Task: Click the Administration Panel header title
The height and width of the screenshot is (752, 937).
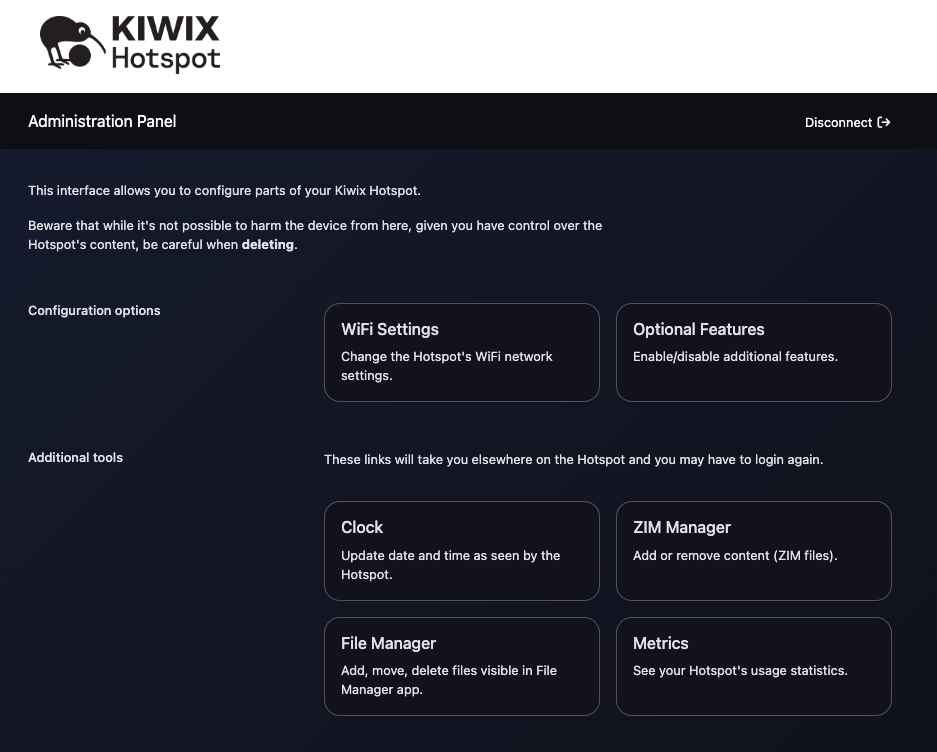Action: (x=102, y=121)
